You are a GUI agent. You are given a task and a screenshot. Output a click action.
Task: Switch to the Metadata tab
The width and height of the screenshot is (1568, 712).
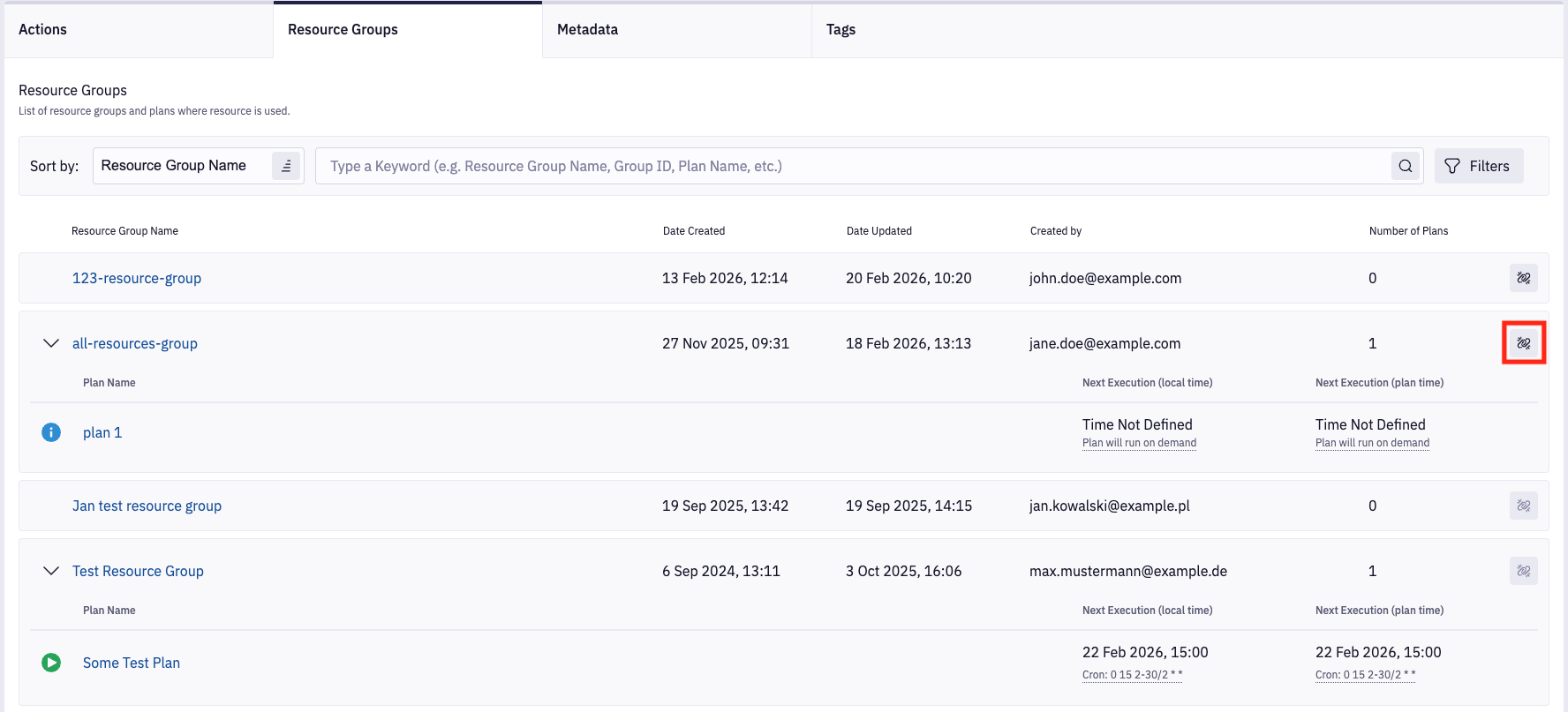tap(587, 30)
